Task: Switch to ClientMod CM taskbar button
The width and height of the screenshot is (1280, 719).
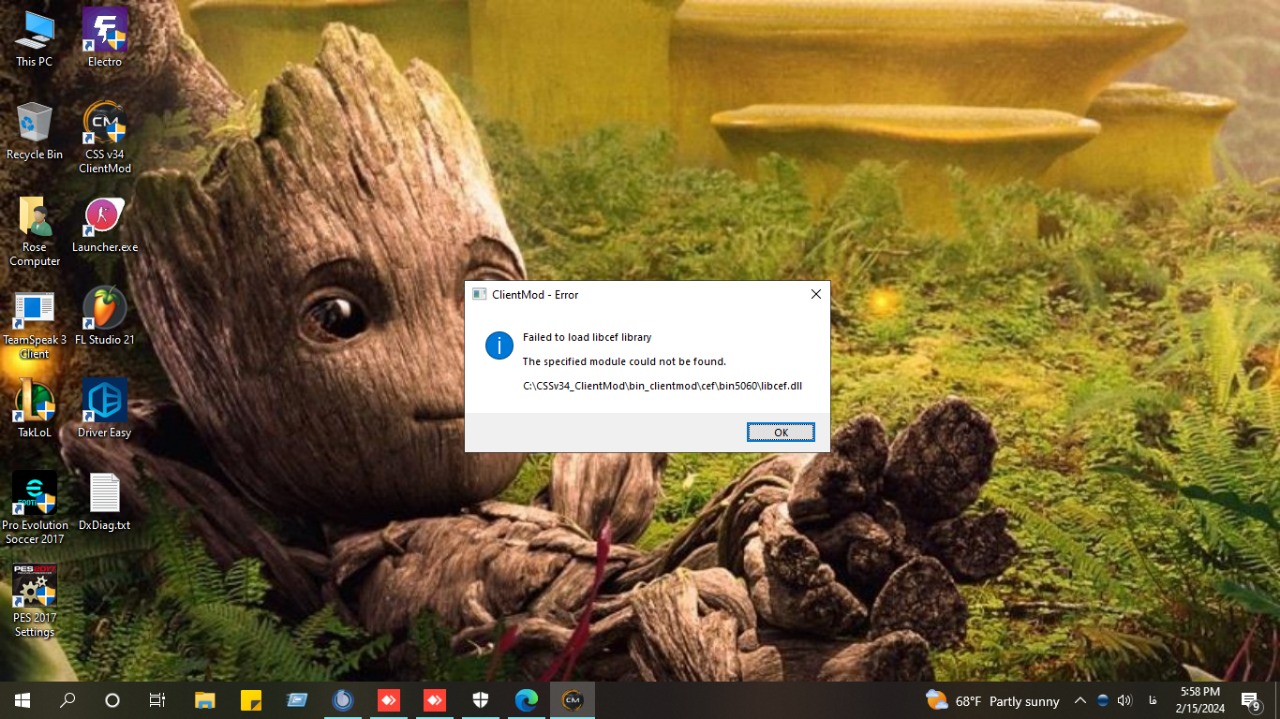Action: pyautogui.click(x=573, y=700)
